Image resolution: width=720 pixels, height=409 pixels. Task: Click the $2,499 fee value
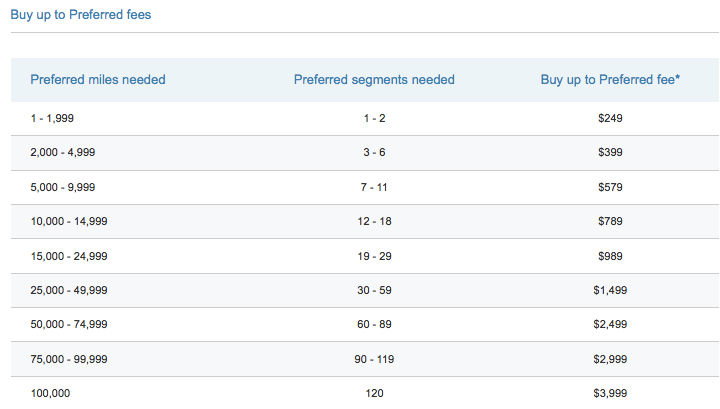[x=610, y=325]
